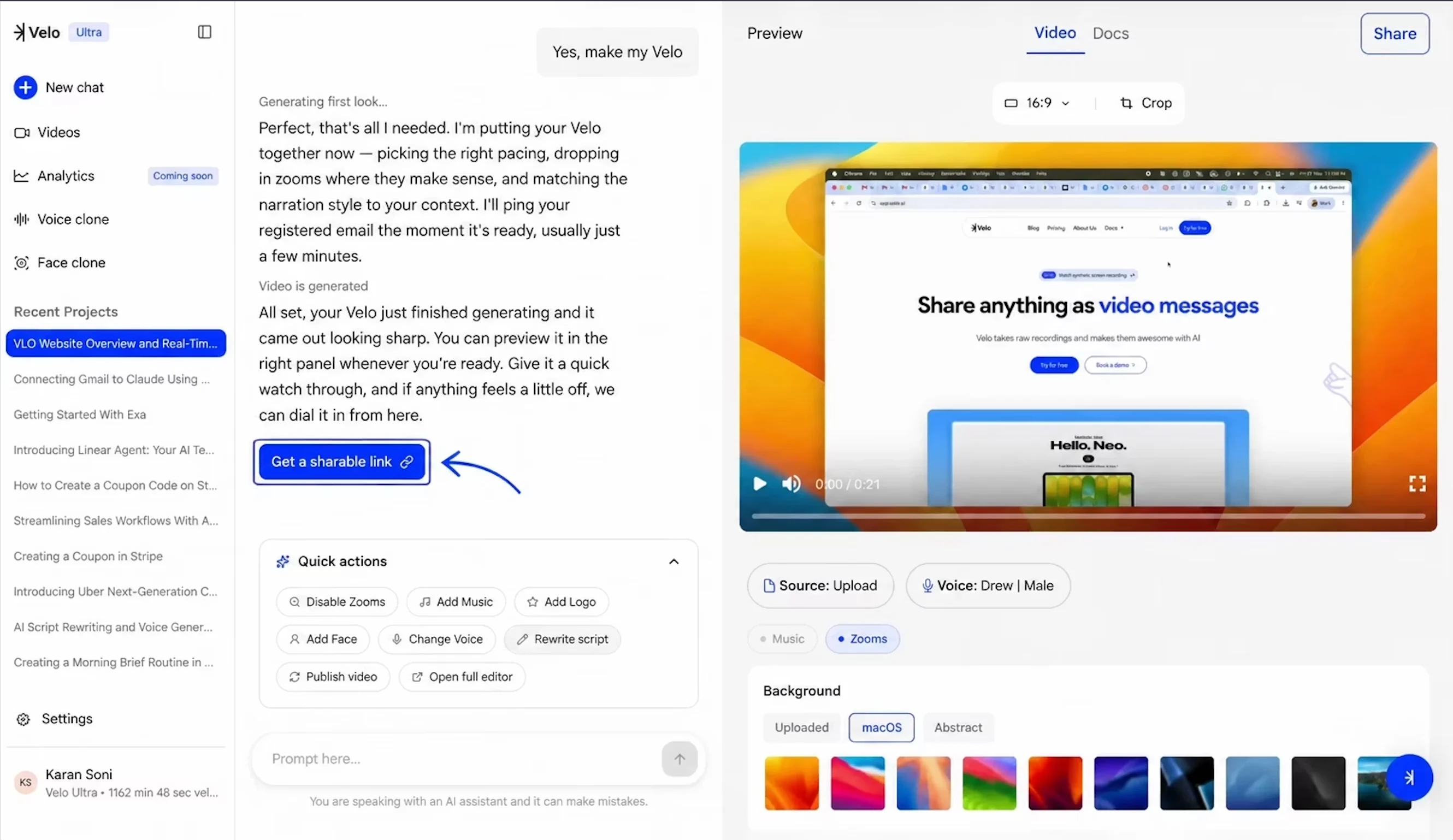Click the video preview thumbnail
The image size is (1453, 840).
click(1088, 336)
